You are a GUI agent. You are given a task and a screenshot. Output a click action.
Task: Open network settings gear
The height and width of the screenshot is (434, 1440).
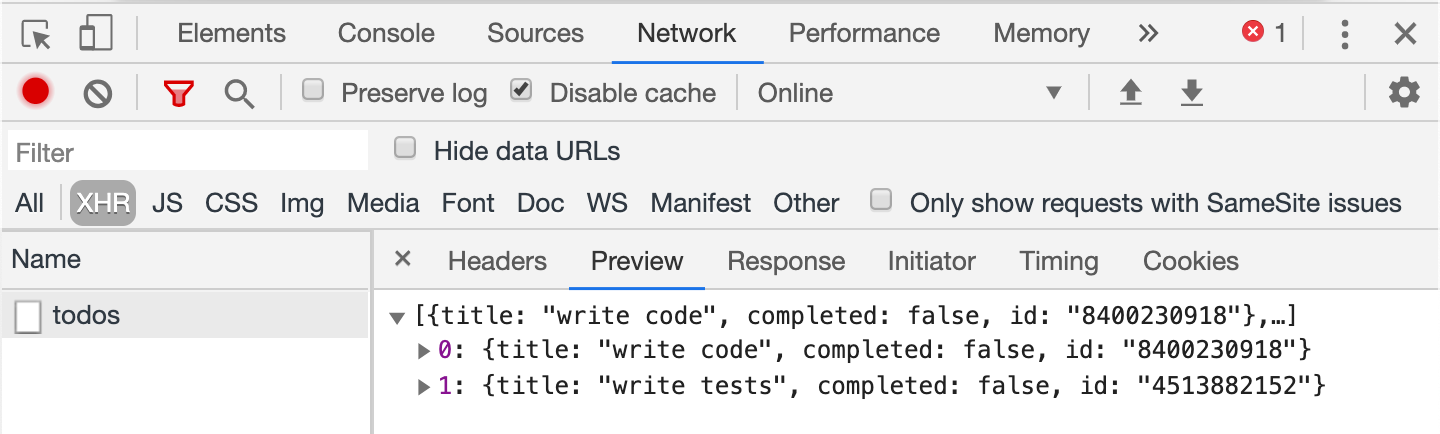(1404, 93)
